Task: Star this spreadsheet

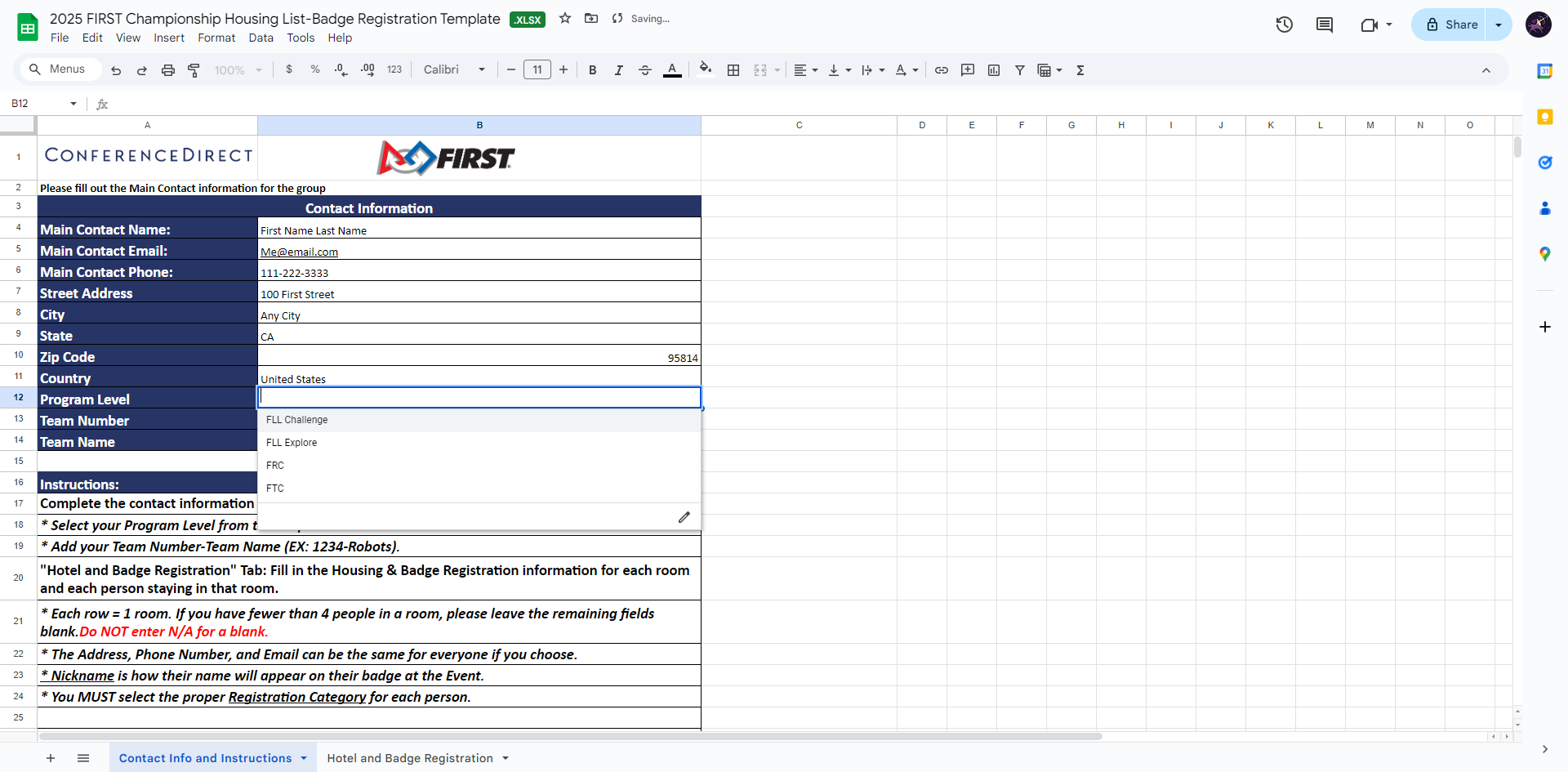Action: coord(565,18)
